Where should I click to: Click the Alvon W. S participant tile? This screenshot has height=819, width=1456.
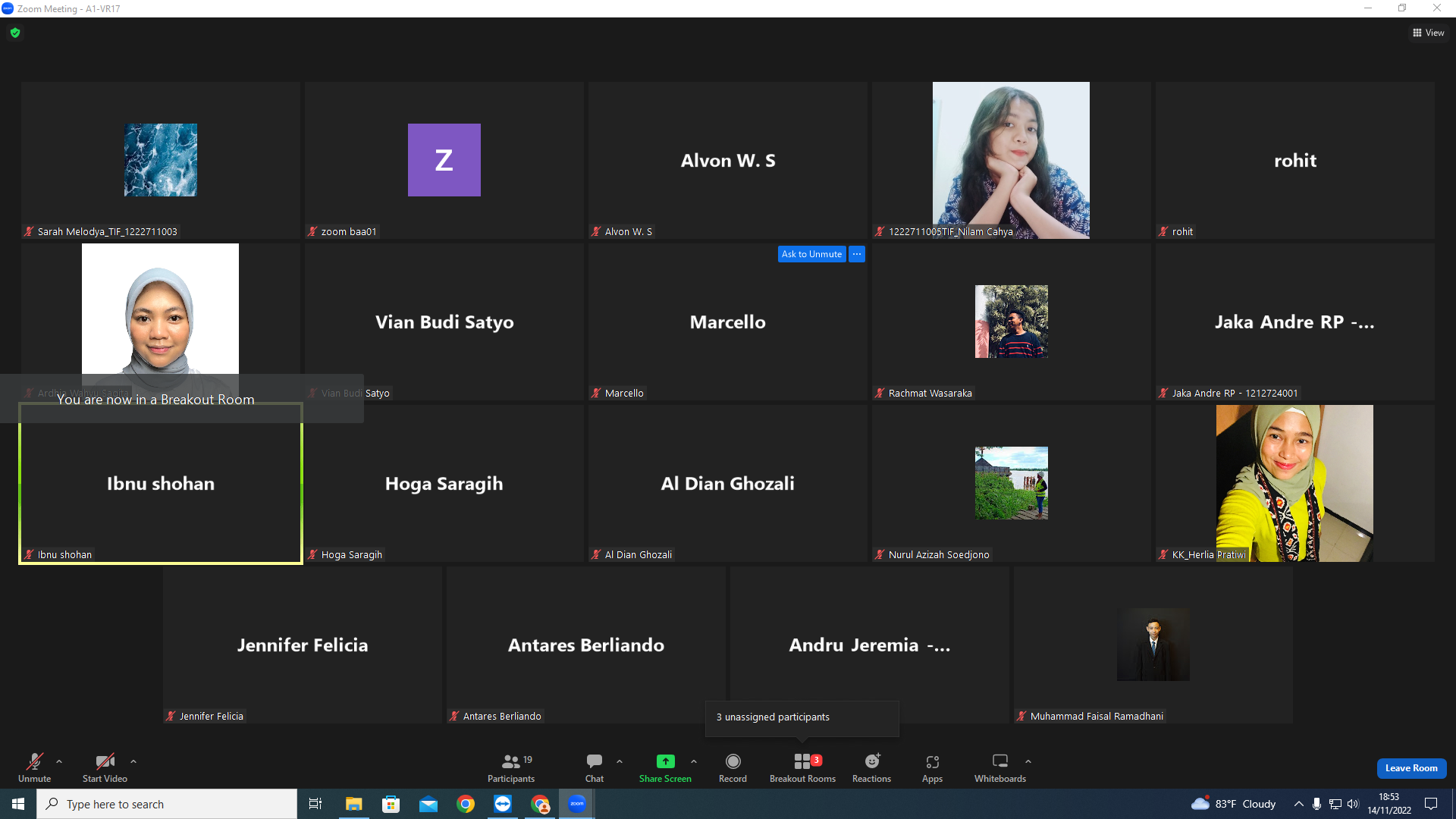pyautogui.click(x=728, y=160)
